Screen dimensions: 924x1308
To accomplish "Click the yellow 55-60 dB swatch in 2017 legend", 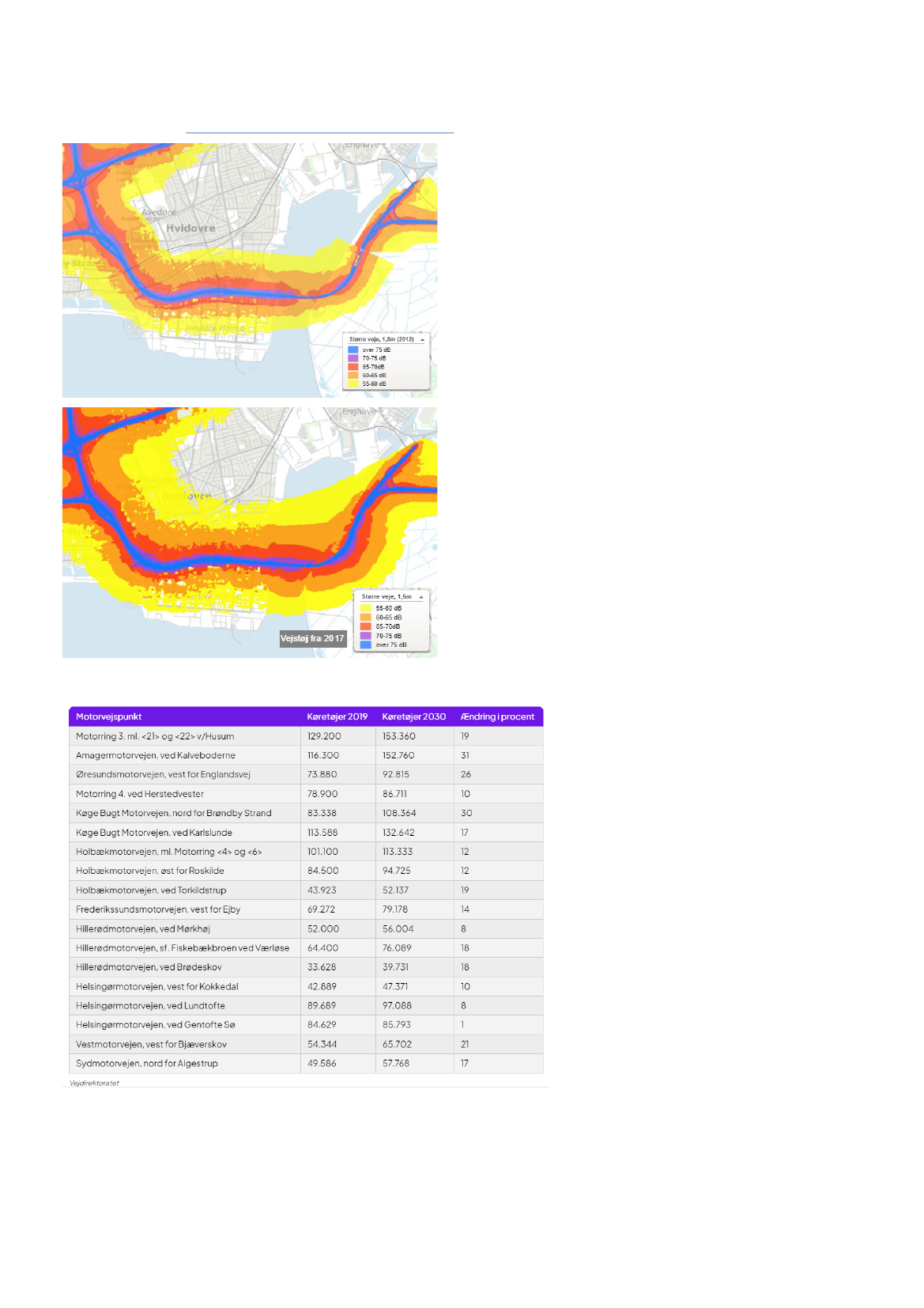I will [366, 608].
